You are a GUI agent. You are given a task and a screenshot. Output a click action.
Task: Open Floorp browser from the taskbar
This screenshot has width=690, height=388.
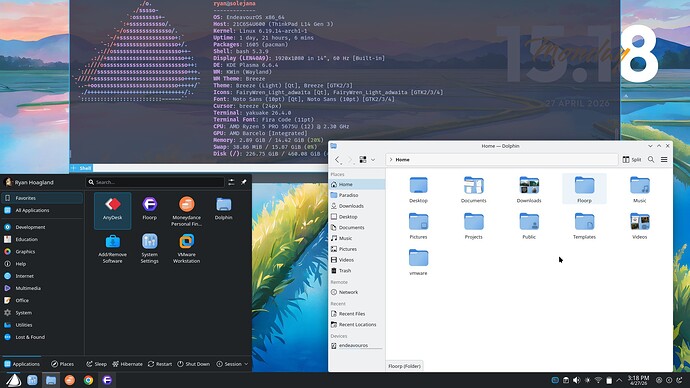pyautogui.click(x=107, y=380)
